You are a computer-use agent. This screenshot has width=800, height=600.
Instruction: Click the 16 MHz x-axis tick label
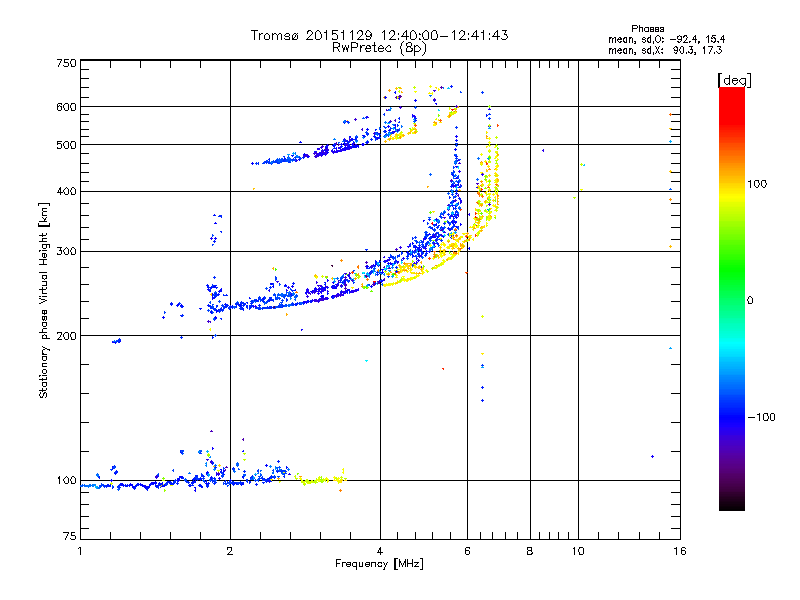click(x=677, y=551)
